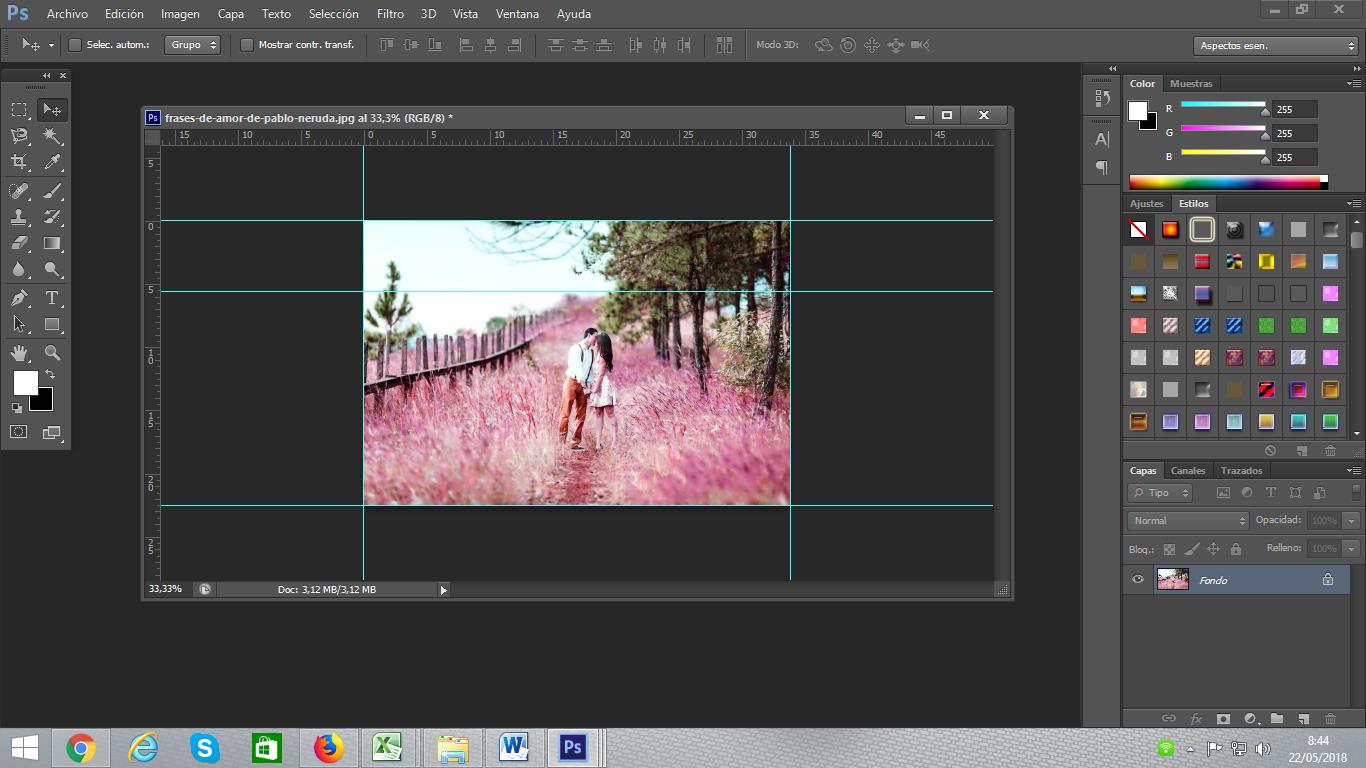Toggle lock all padlock in Bloq. row
Image resolution: width=1366 pixels, height=768 pixels.
pos(1236,549)
